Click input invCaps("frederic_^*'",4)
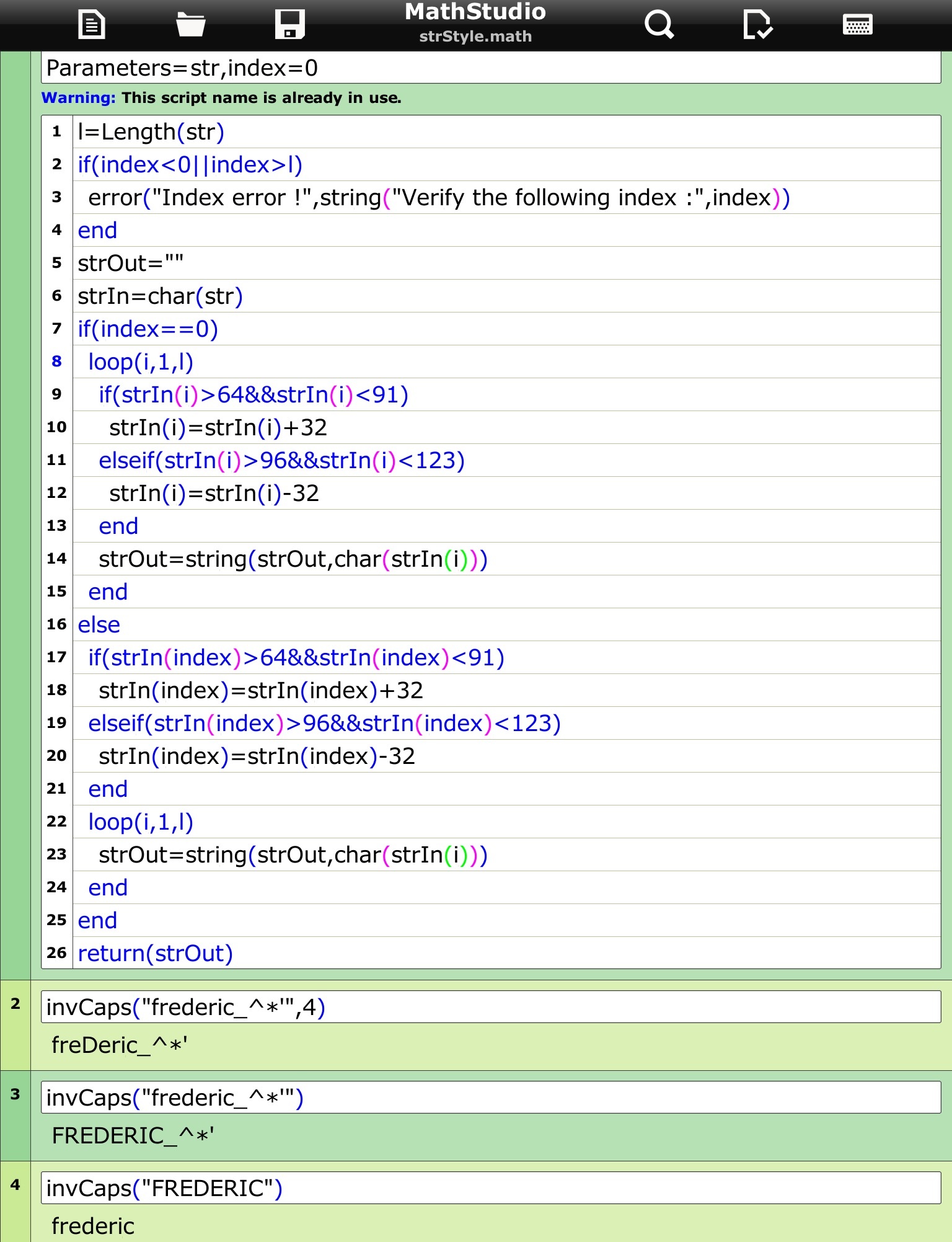Image resolution: width=952 pixels, height=1242 pixels. (x=490, y=1007)
